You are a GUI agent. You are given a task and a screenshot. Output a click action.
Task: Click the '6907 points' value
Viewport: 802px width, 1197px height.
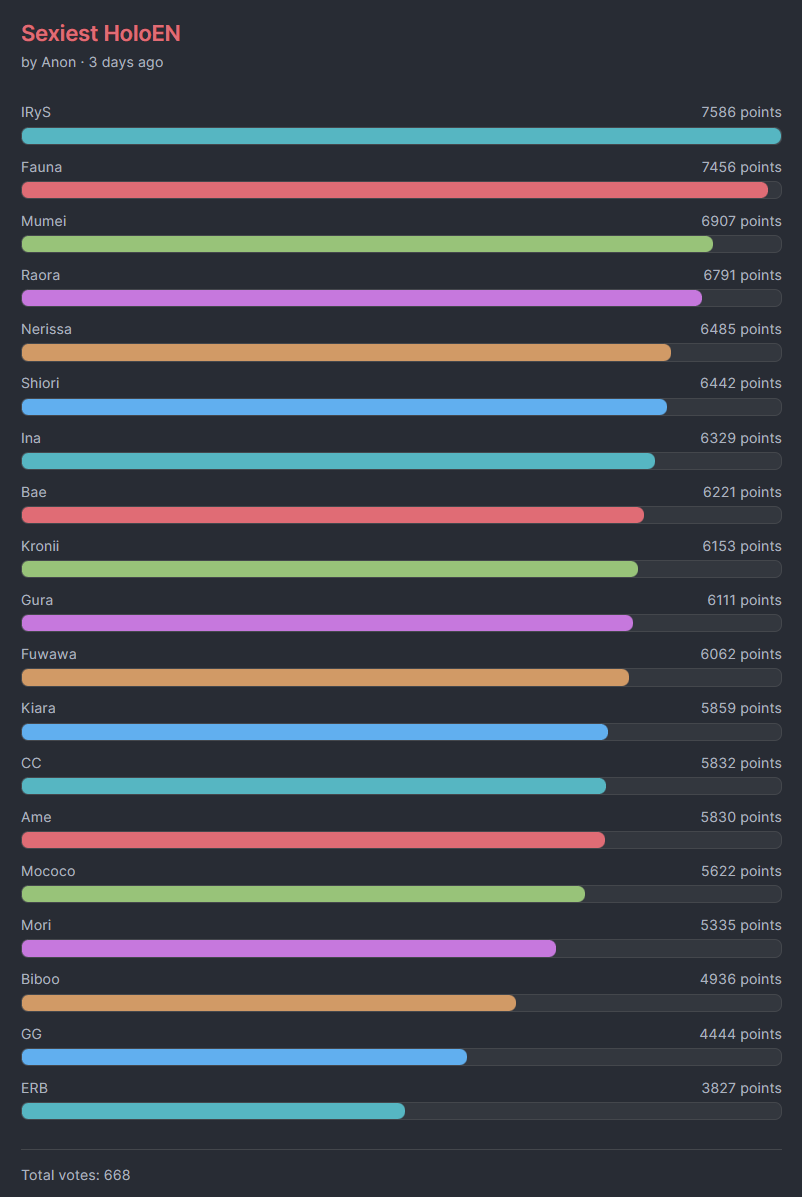pos(741,221)
